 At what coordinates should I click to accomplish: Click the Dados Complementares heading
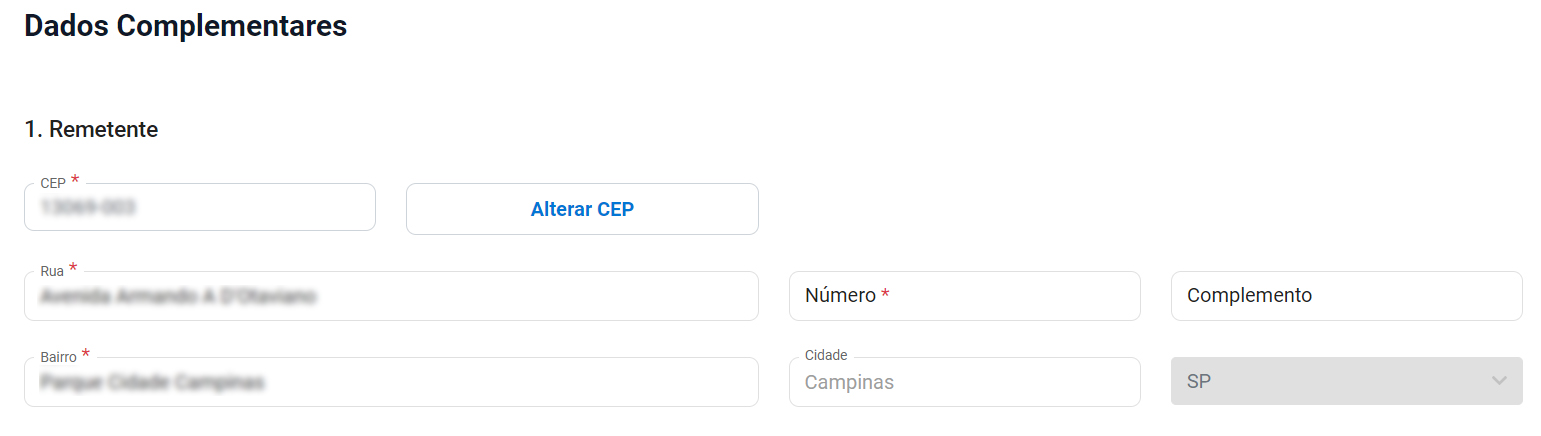[x=186, y=27]
